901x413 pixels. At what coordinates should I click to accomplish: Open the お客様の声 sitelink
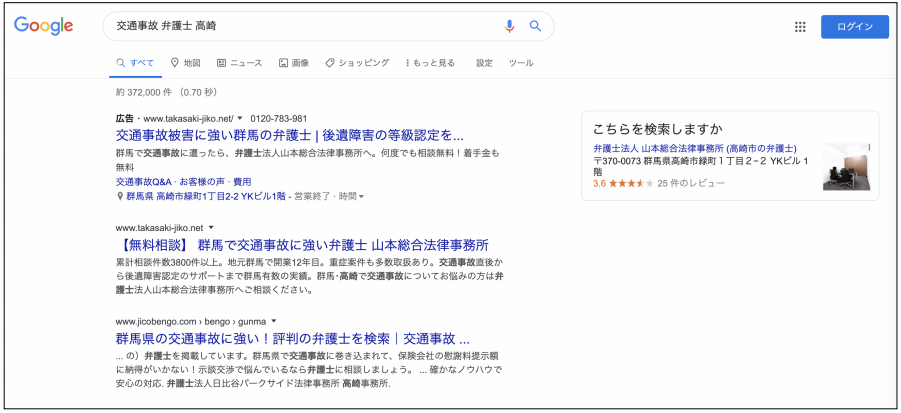point(203,182)
